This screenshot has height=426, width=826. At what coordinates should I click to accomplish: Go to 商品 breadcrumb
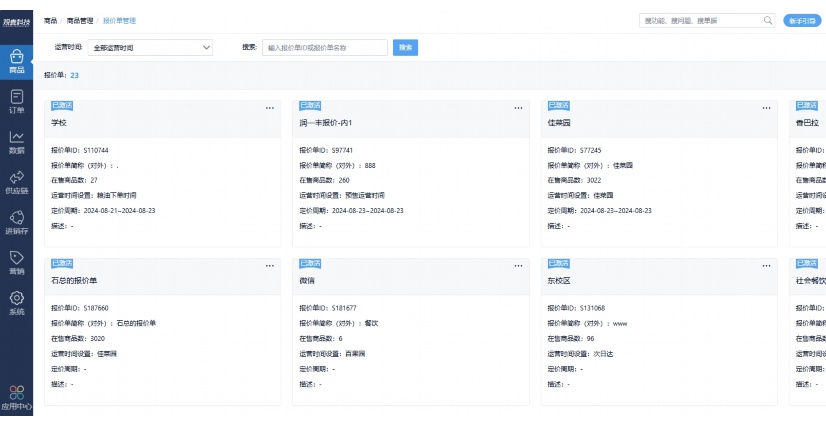click(x=51, y=21)
